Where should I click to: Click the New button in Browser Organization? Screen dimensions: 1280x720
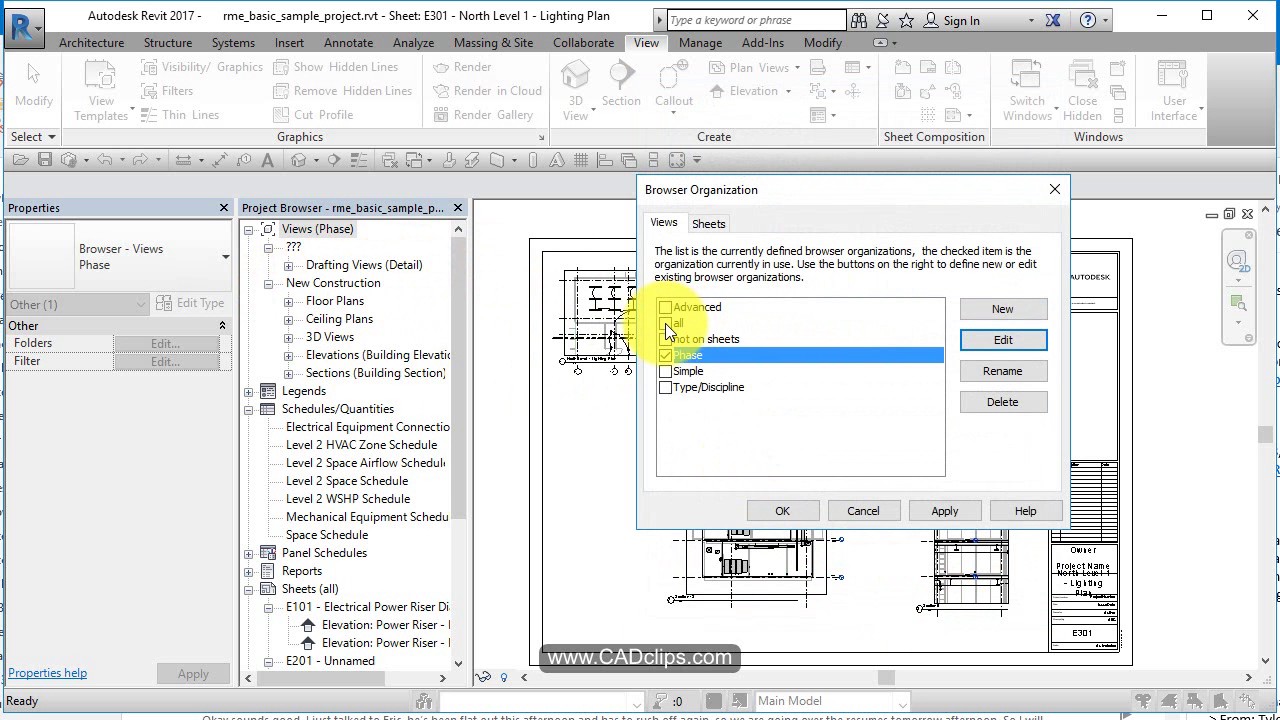click(x=1003, y=309)
